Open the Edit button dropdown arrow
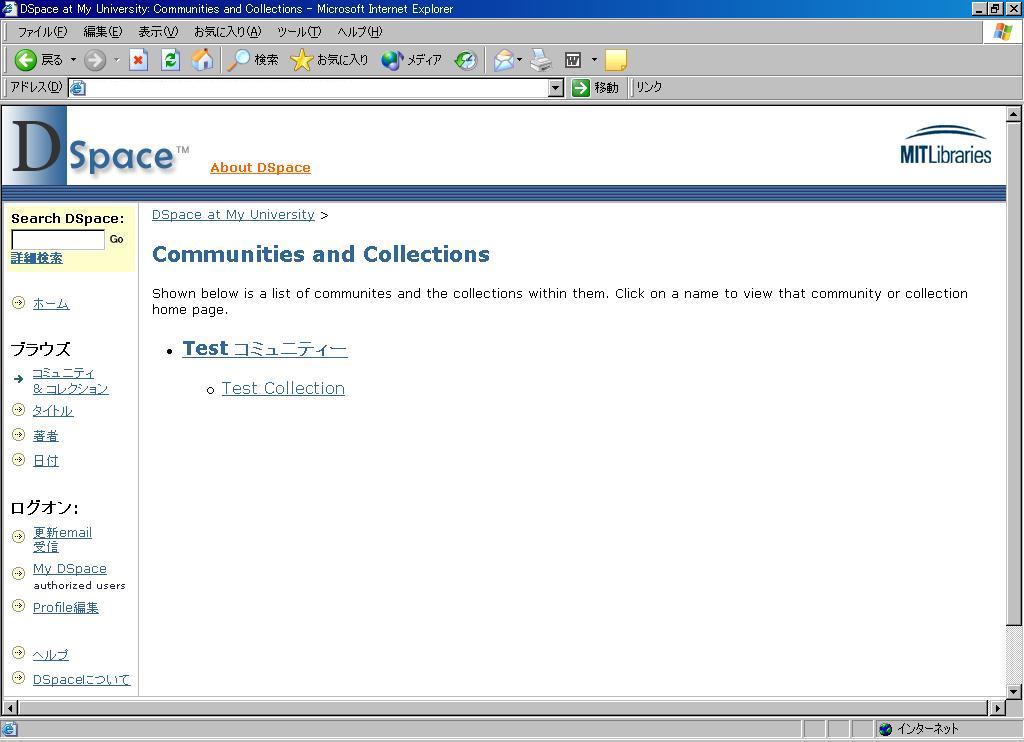The height and width of the screenshot is (742, 1024). (x=594, y=60)
